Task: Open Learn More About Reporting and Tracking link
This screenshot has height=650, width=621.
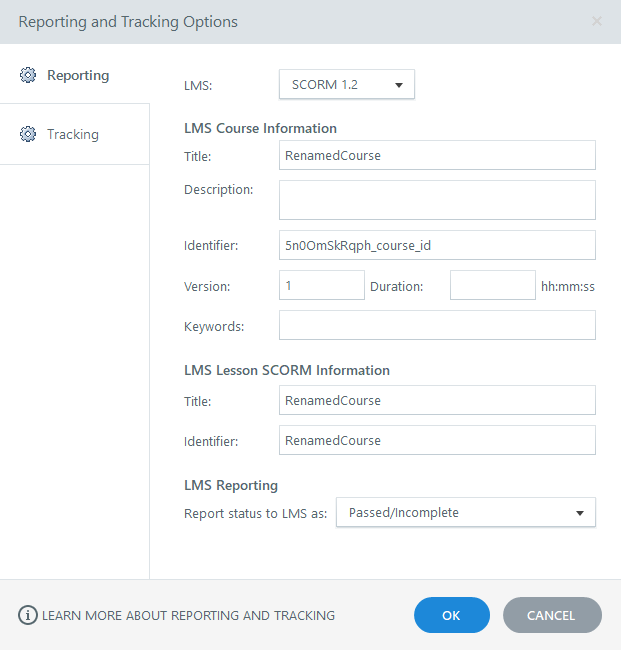Action: (x=188, y=615)
